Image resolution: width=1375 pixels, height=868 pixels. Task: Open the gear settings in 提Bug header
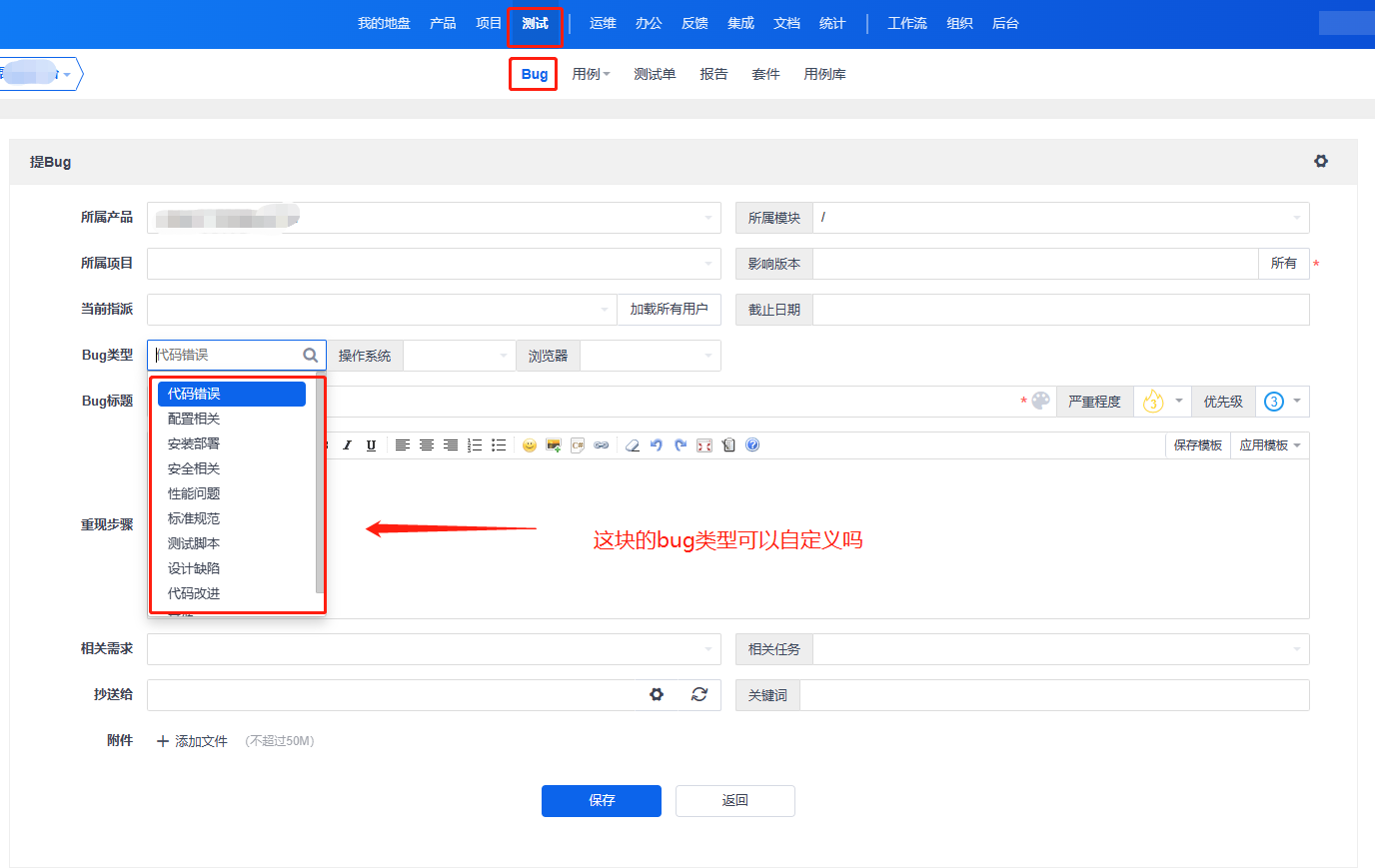[1321, 161]
